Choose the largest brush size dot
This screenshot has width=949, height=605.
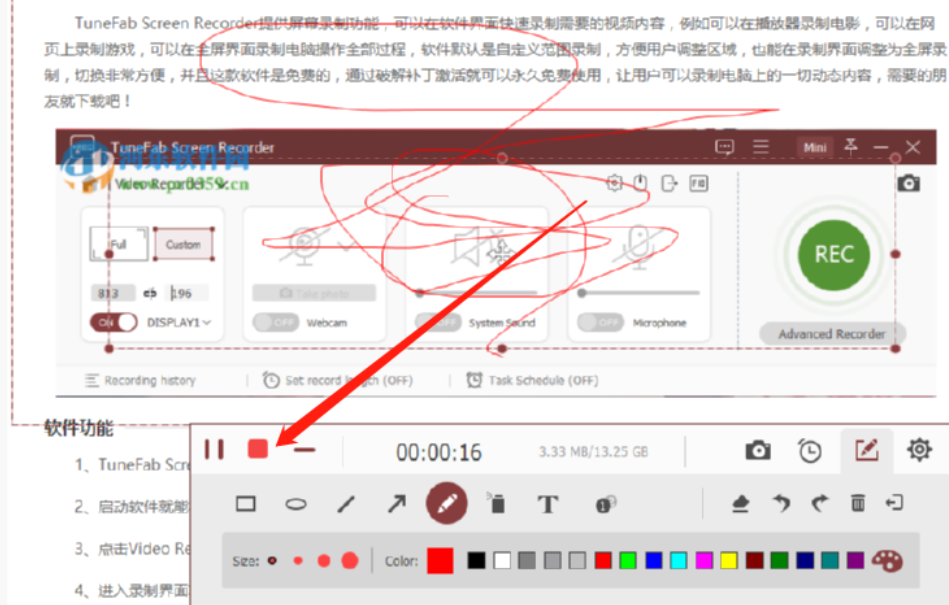[350, 561]
